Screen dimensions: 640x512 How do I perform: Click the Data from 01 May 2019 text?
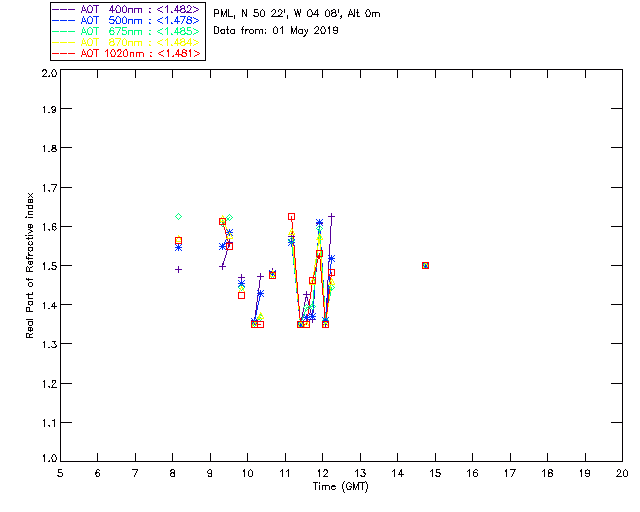(276, 31)
